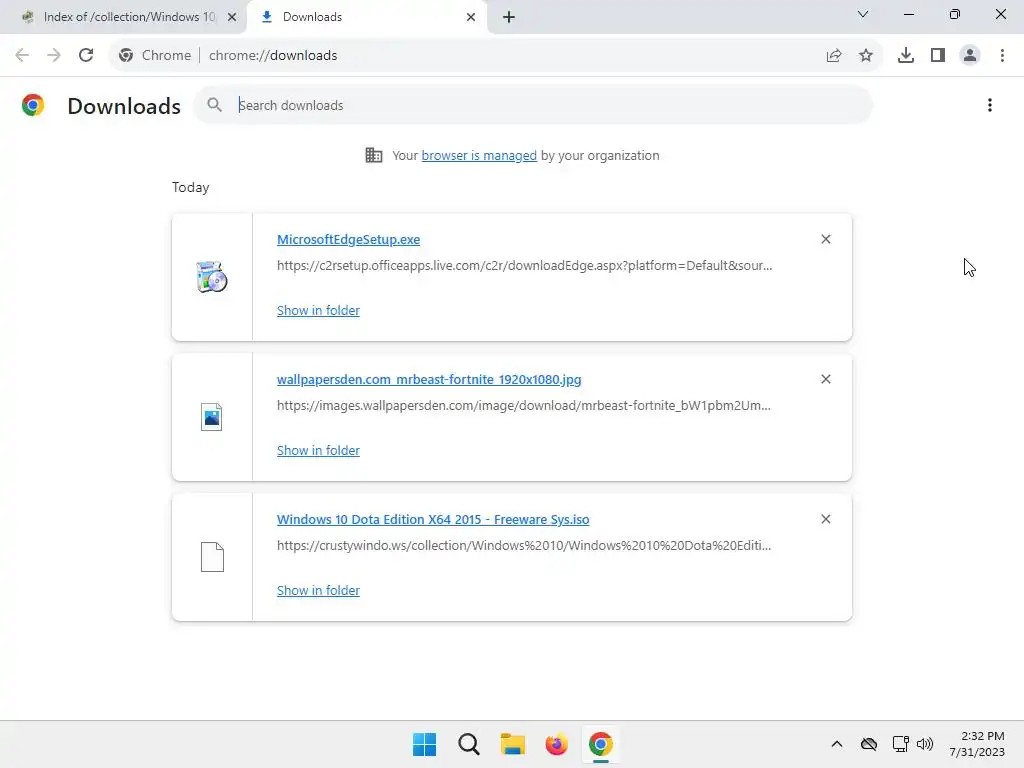The image size is (1024, 768).
Task: Click the search magnifier icon in Downloads
Action: coord(214,105)
